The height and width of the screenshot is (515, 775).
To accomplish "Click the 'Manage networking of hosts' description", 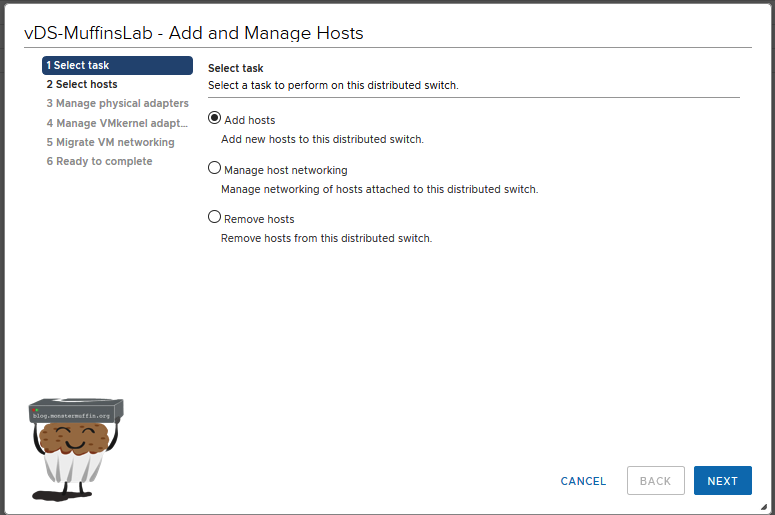I will point(379,189).
